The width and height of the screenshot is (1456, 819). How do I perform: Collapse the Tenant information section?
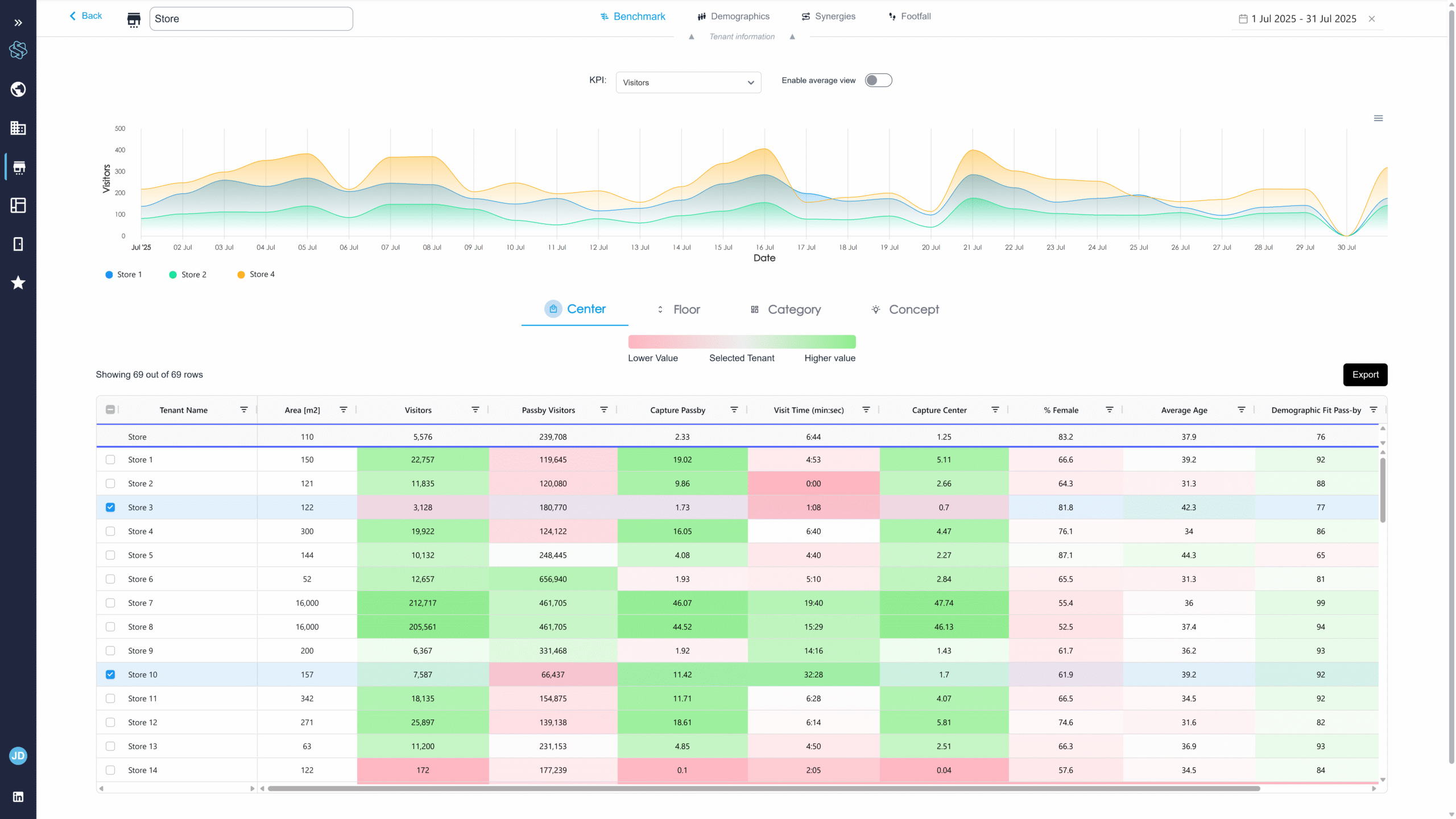(742, 36)
